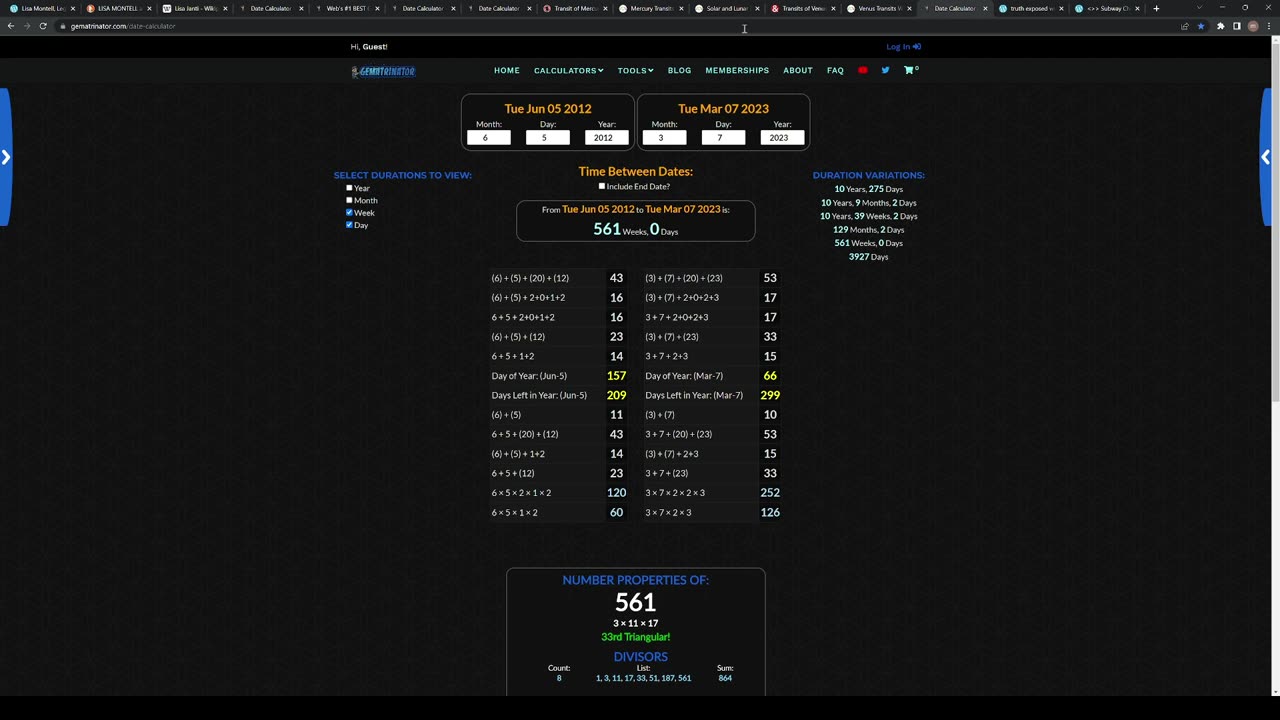Image resolution: width=1280 pixels, height=720 pixels.
Task: Open the Extensions puzzle-piece menu
Action: pyautogui.click(x=1220, y=26)
